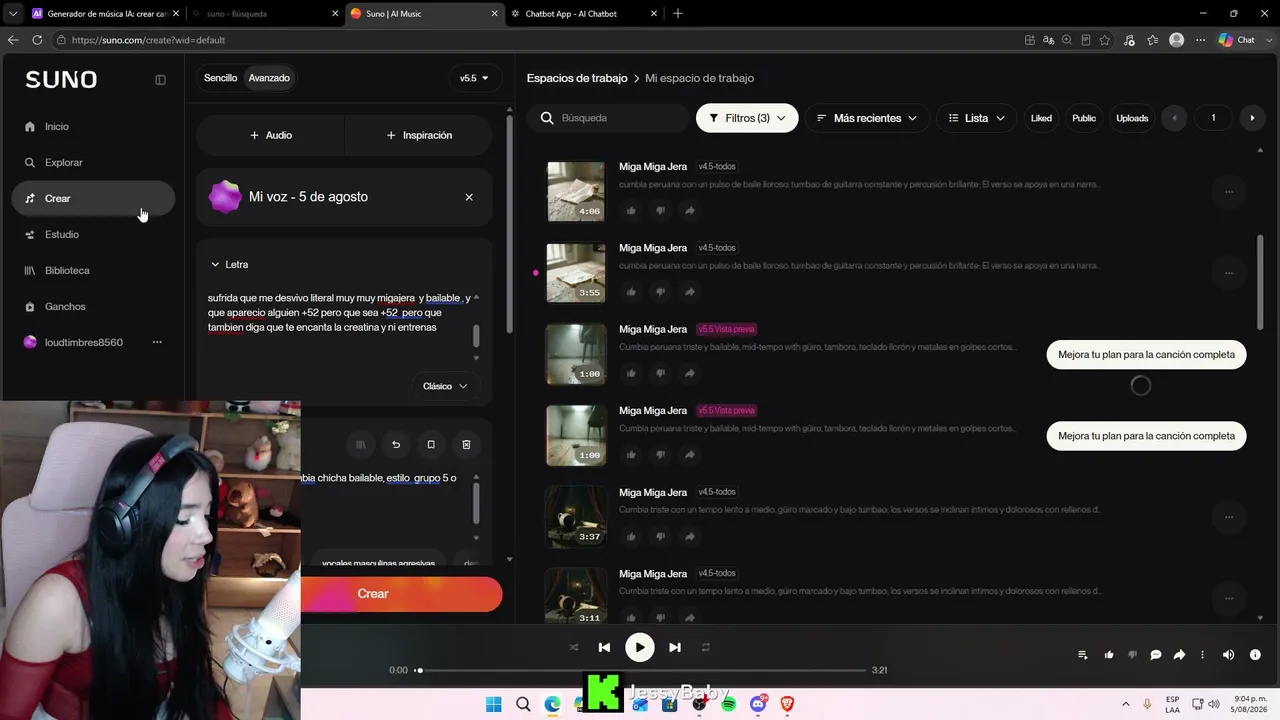The width and height of the screenshot is (1280, 720).
Task: Share the 4:06 Miga Miga Jera song
Action: 690,210
